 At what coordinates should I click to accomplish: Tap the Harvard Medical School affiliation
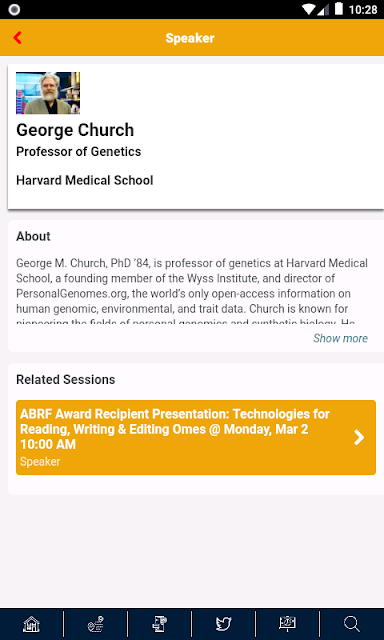(84, 180)
